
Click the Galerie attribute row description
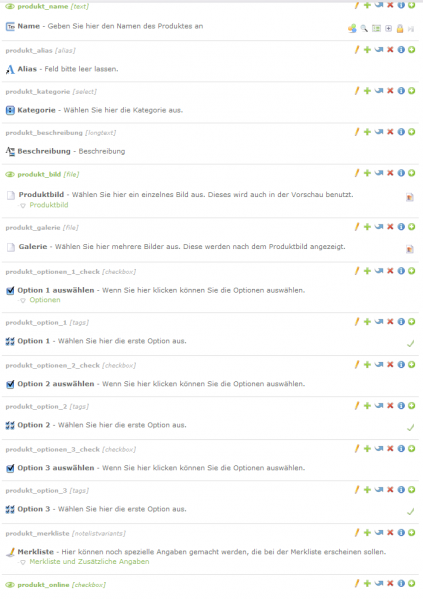(200, 247)
